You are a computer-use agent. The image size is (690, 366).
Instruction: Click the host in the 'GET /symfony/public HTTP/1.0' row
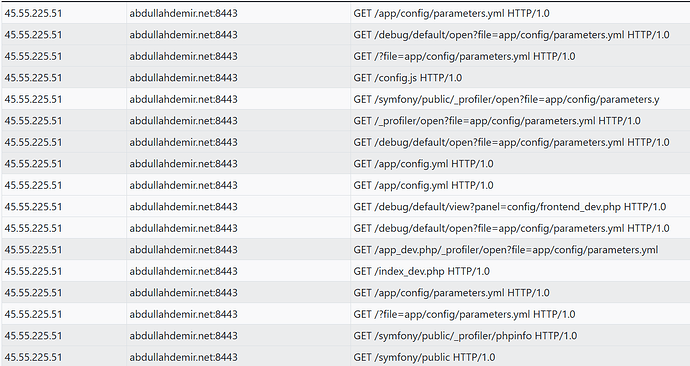[184, 357]
